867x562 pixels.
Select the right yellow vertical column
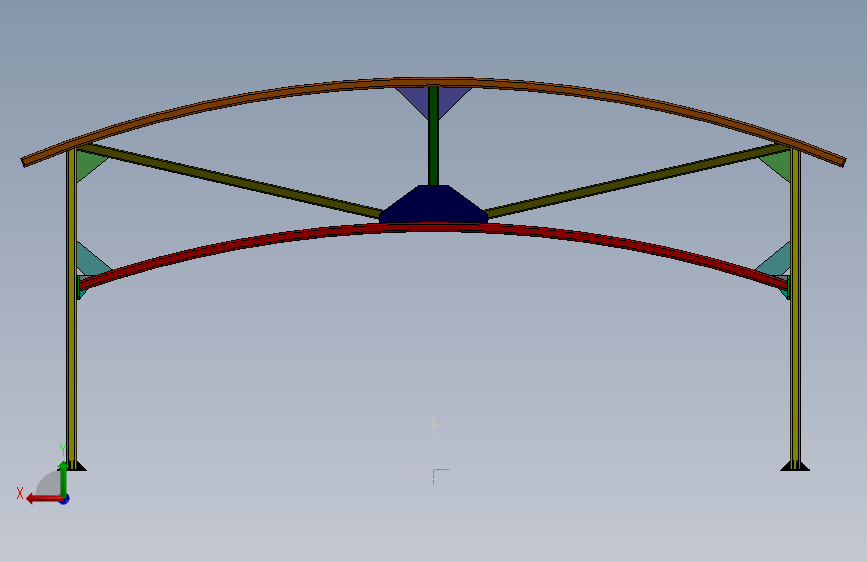(795, 310)
